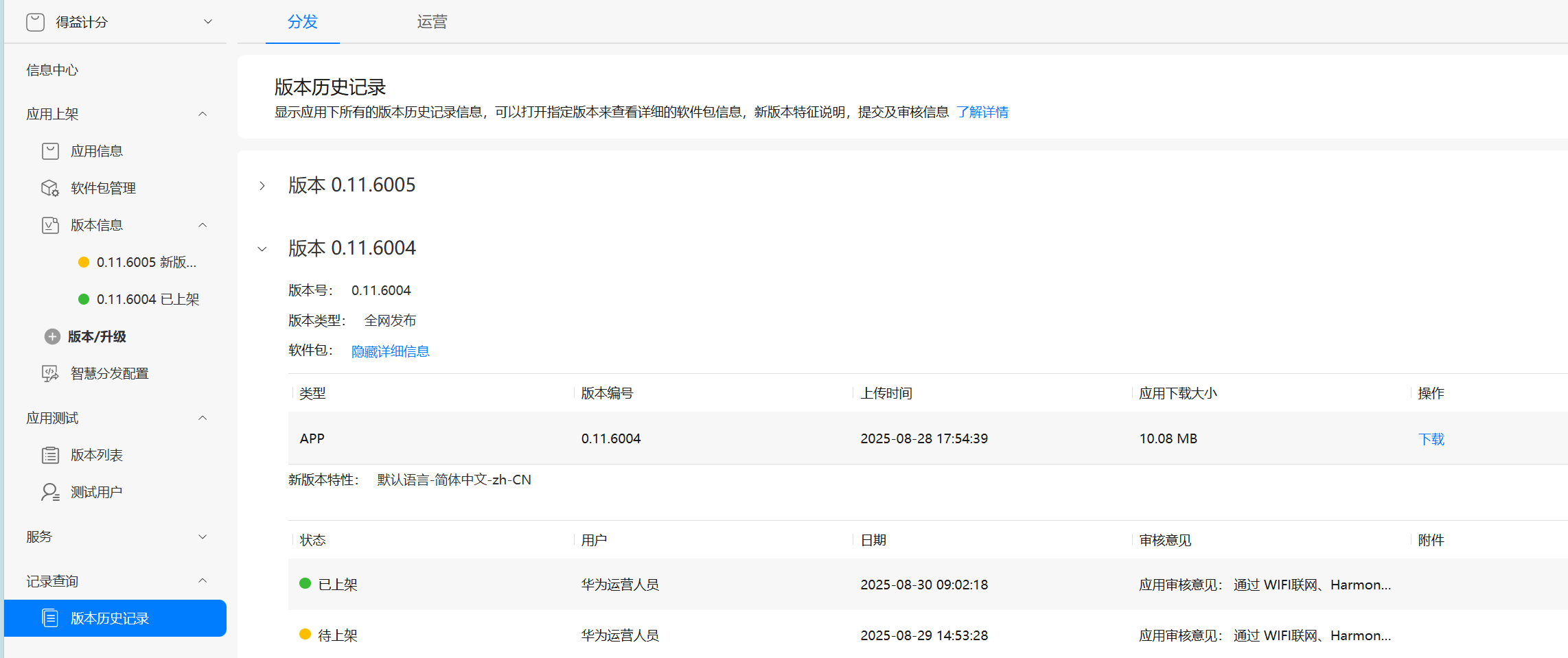
Task: Click the plus icon beside 版本/升级
Action: 52,336
